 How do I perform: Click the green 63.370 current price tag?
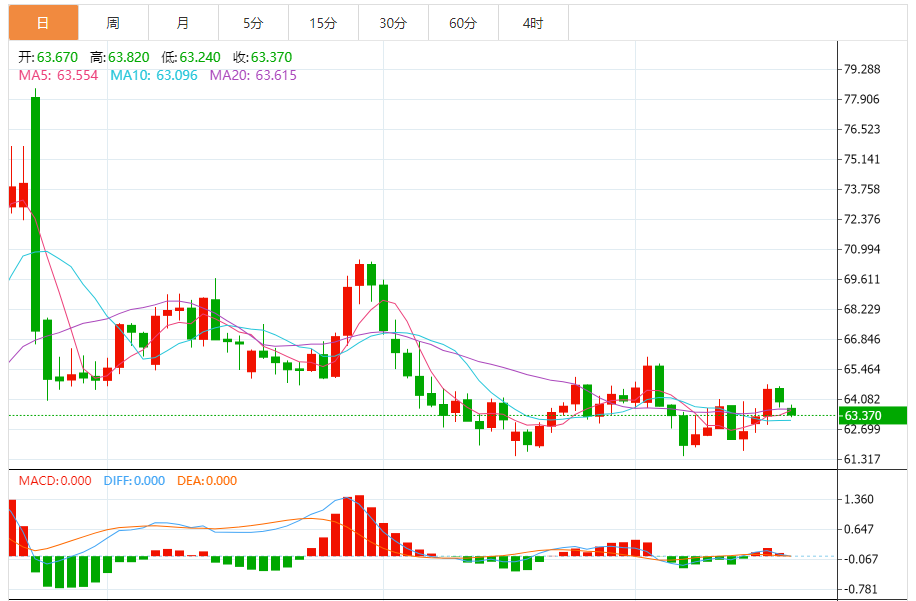[873, 416]
